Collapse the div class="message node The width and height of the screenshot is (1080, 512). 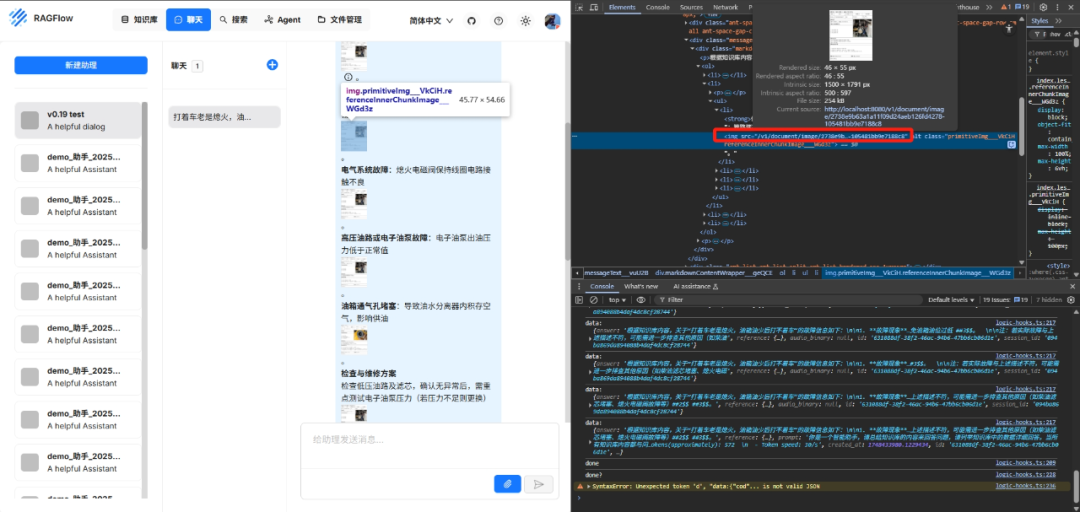tap(688, 40)
